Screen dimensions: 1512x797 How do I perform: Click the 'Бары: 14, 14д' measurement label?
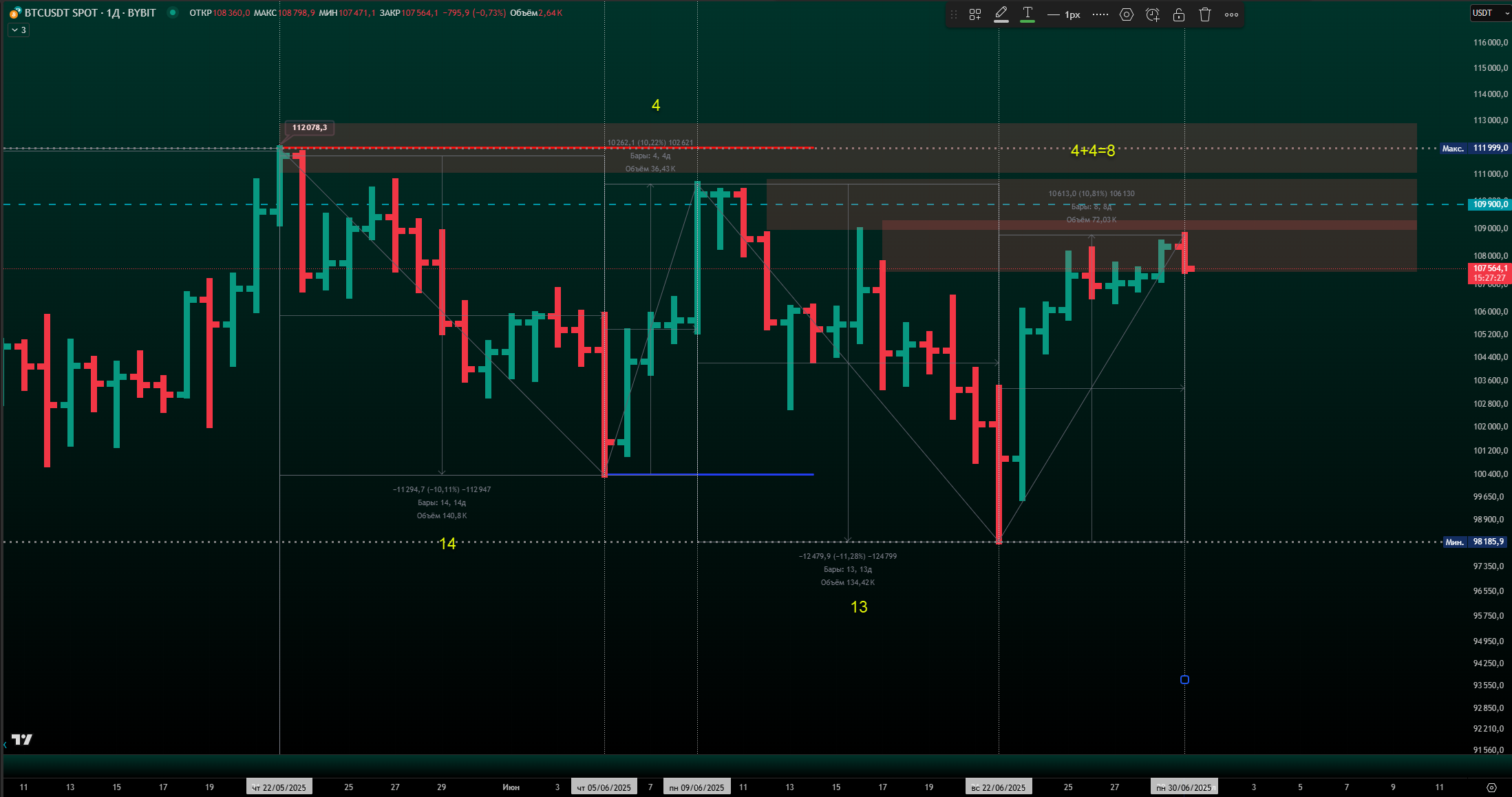point(442,503)
